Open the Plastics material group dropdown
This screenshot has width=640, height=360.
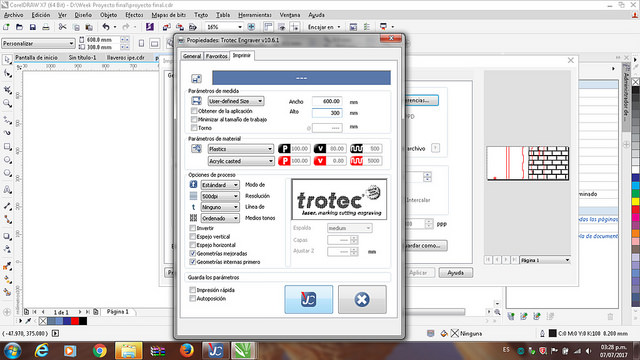click(x=241, y=149)
